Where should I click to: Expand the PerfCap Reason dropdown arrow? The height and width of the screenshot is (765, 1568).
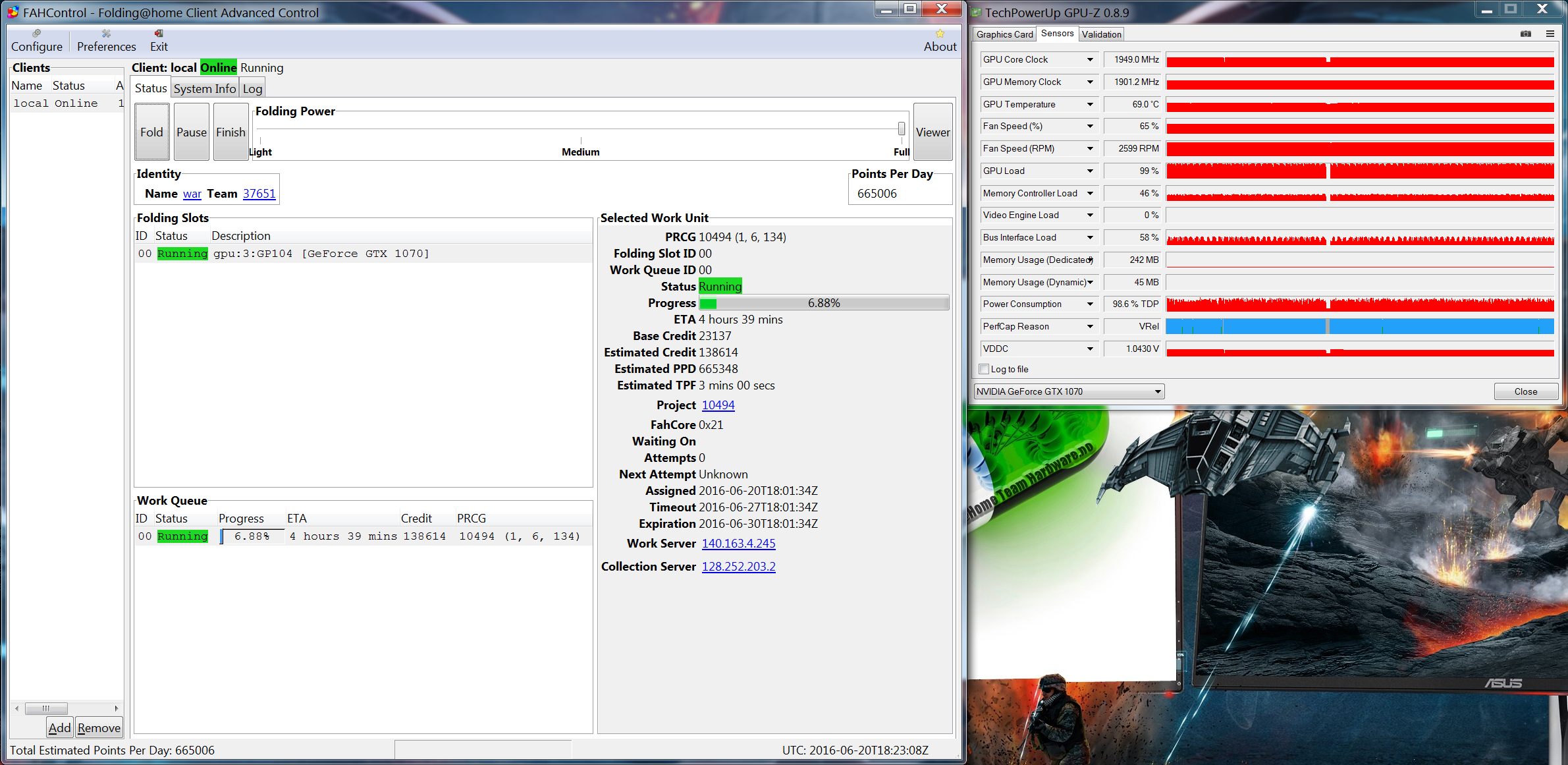tap(1090, 326)
